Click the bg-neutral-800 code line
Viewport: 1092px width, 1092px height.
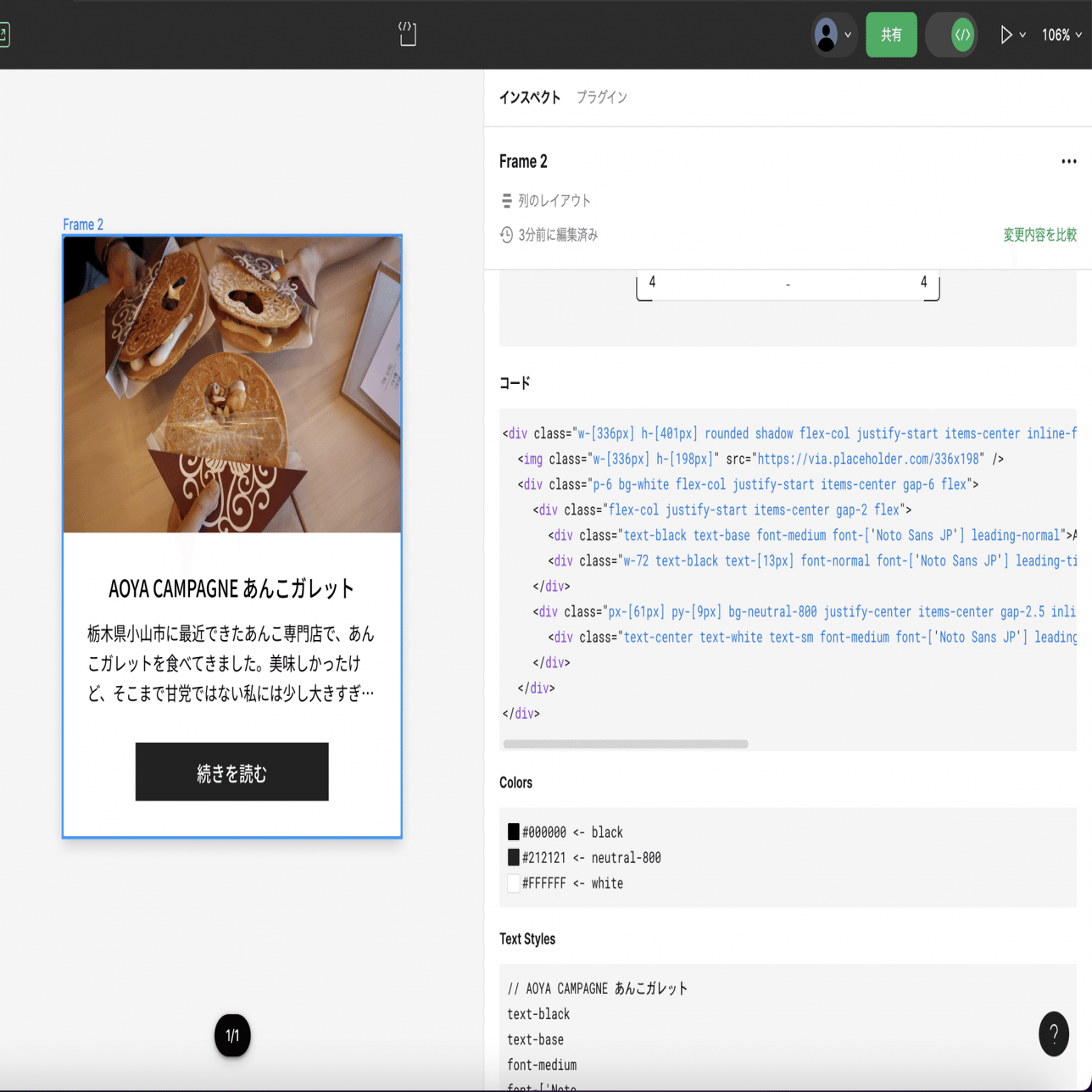(x=805, y=611)
